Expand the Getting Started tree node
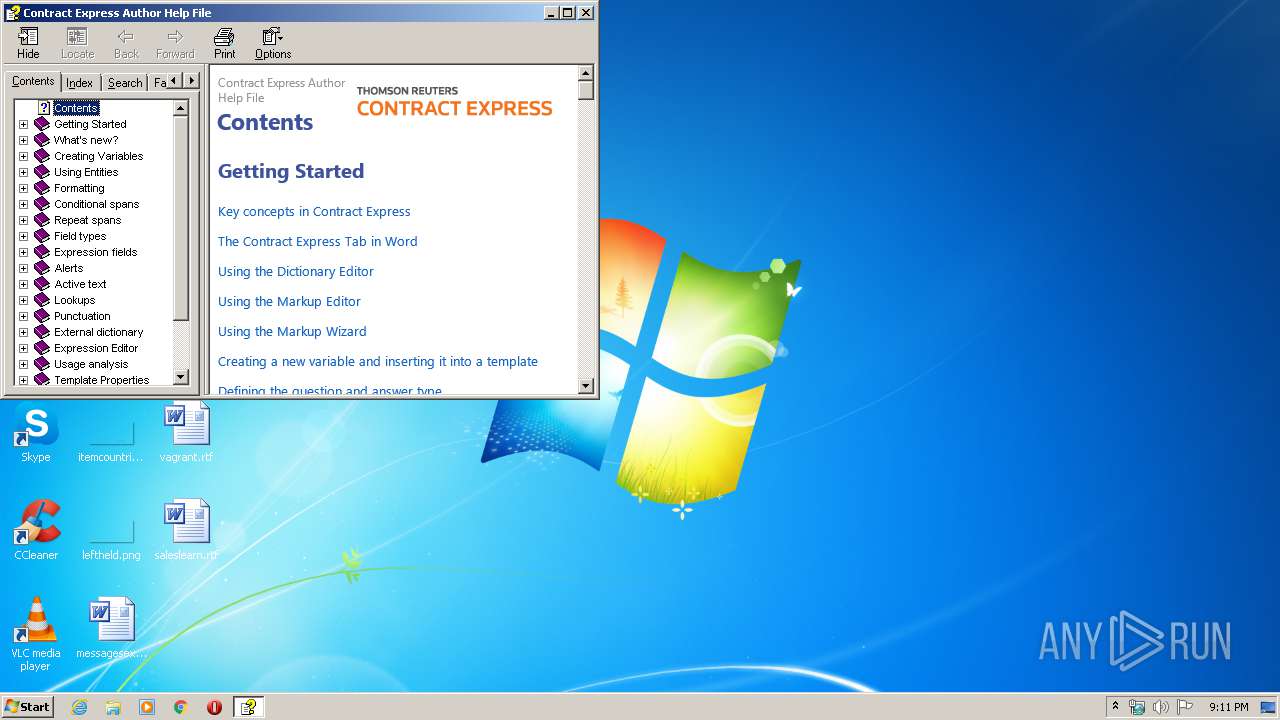The width and height of the screenshot is (1280, 720). tap(24, 124)
